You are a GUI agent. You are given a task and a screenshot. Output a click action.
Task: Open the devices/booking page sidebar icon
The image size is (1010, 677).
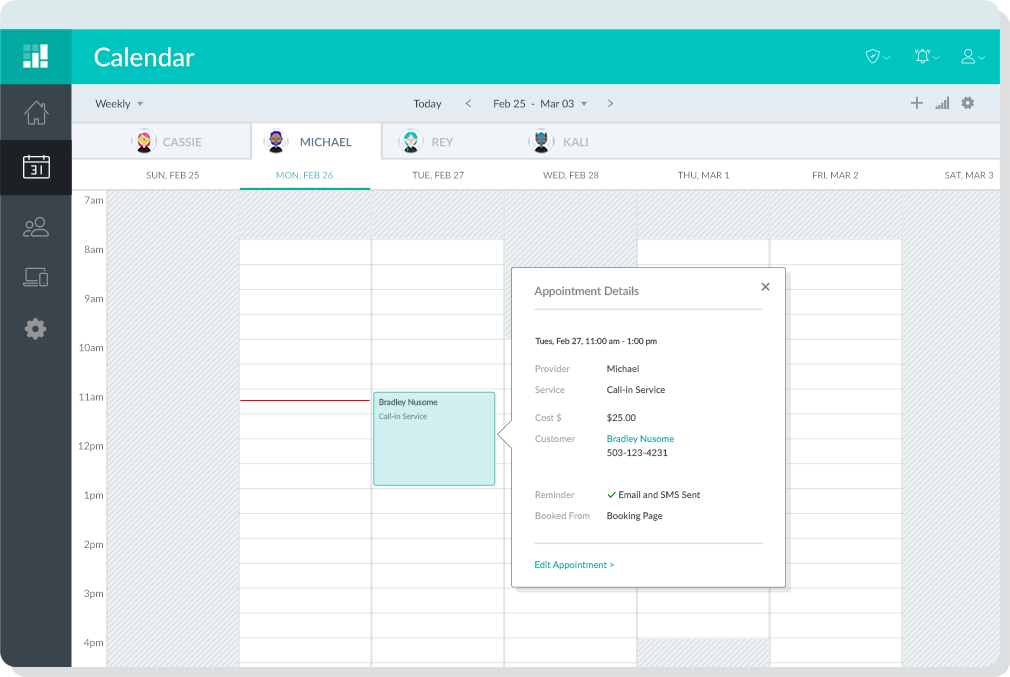[x=36, y=277]
